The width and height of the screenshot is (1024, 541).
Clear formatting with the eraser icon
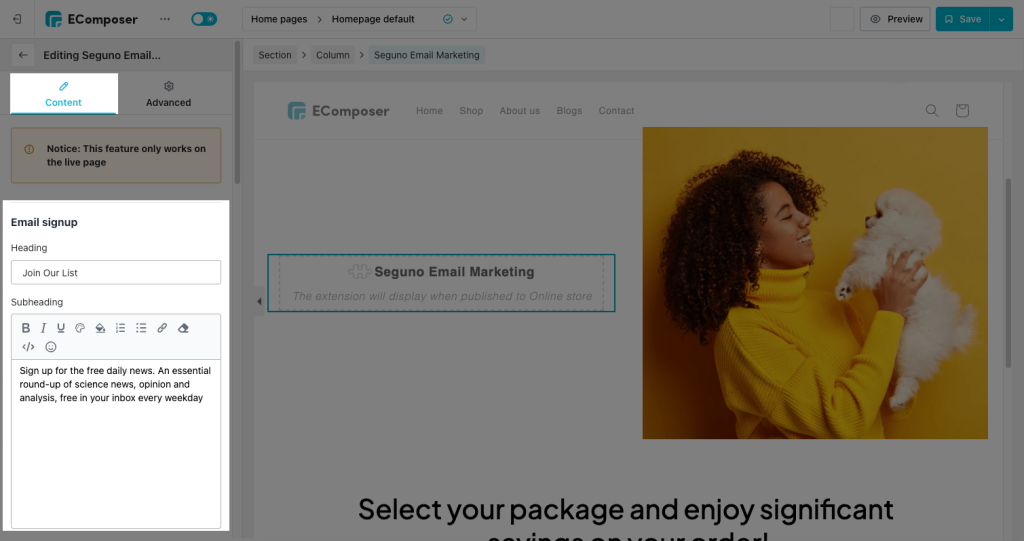(183, 328)
